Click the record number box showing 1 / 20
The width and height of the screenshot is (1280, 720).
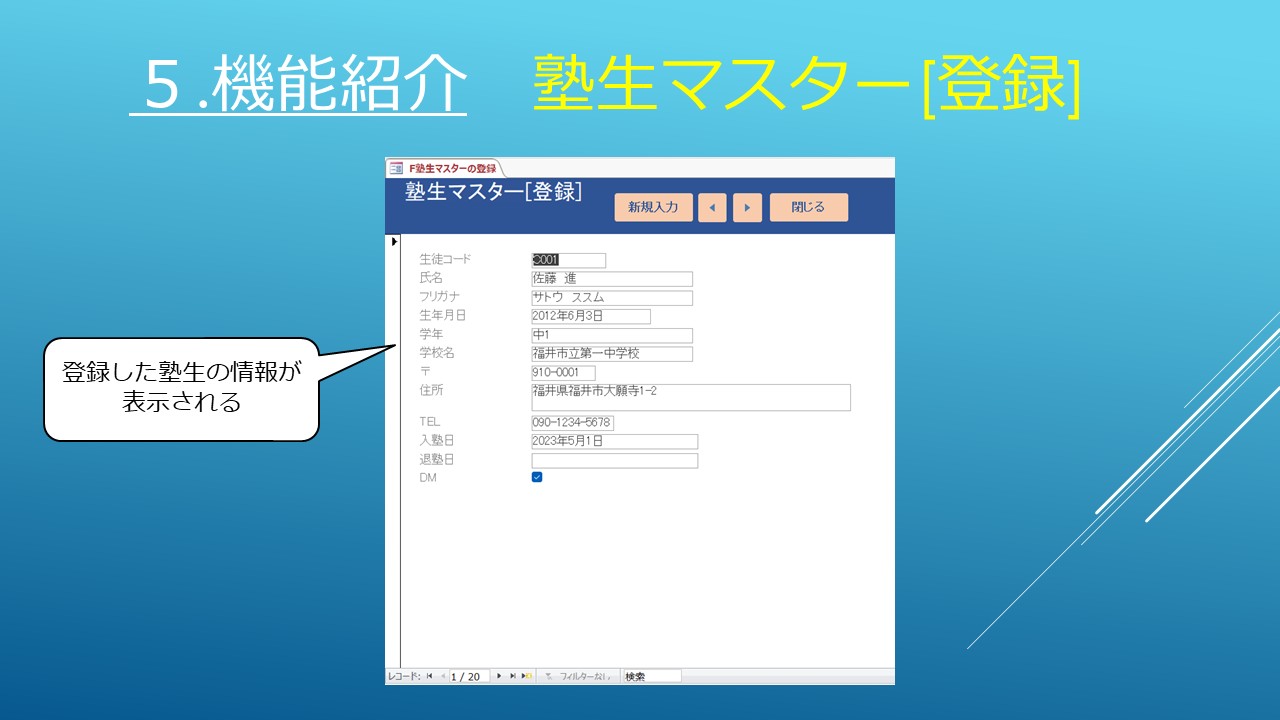pos(469,677)
